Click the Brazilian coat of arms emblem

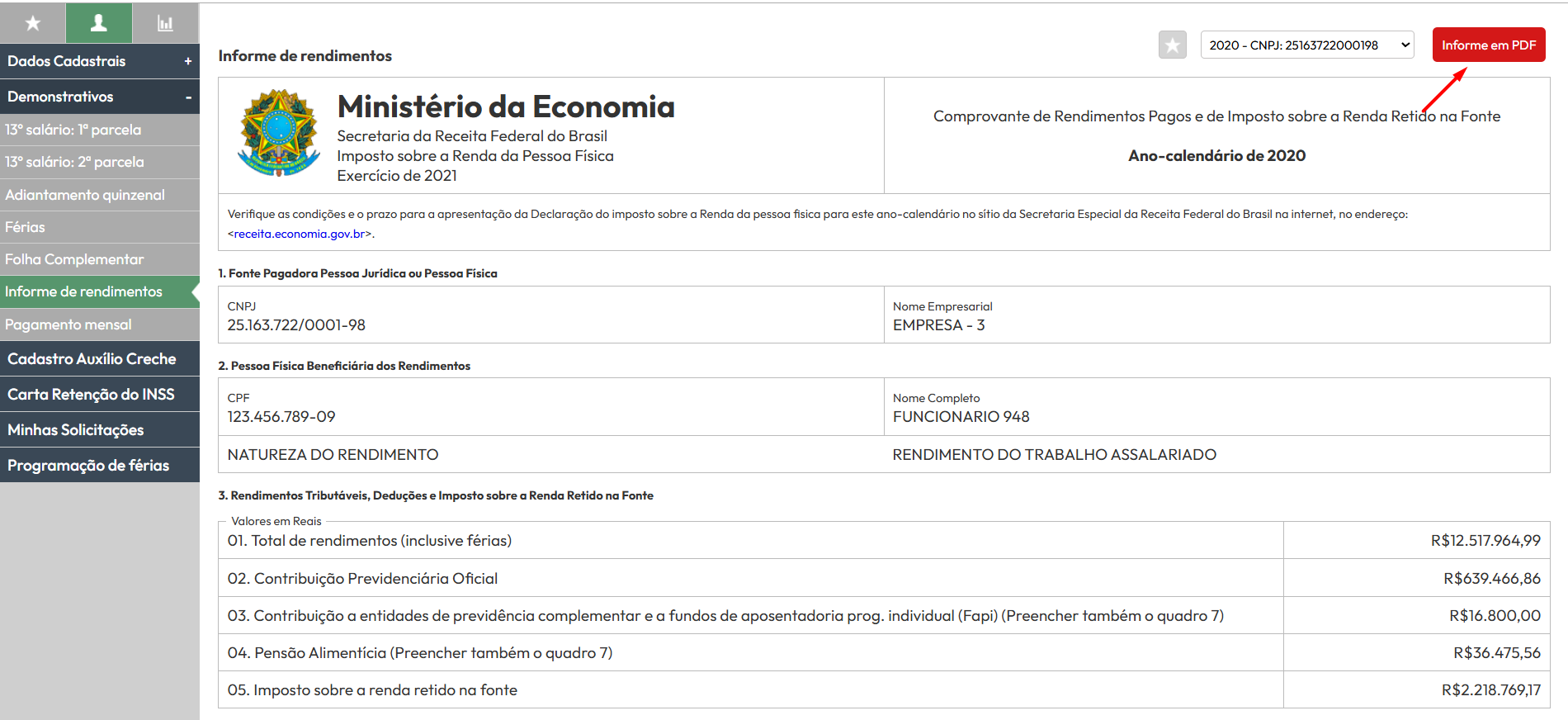(279, 134)
